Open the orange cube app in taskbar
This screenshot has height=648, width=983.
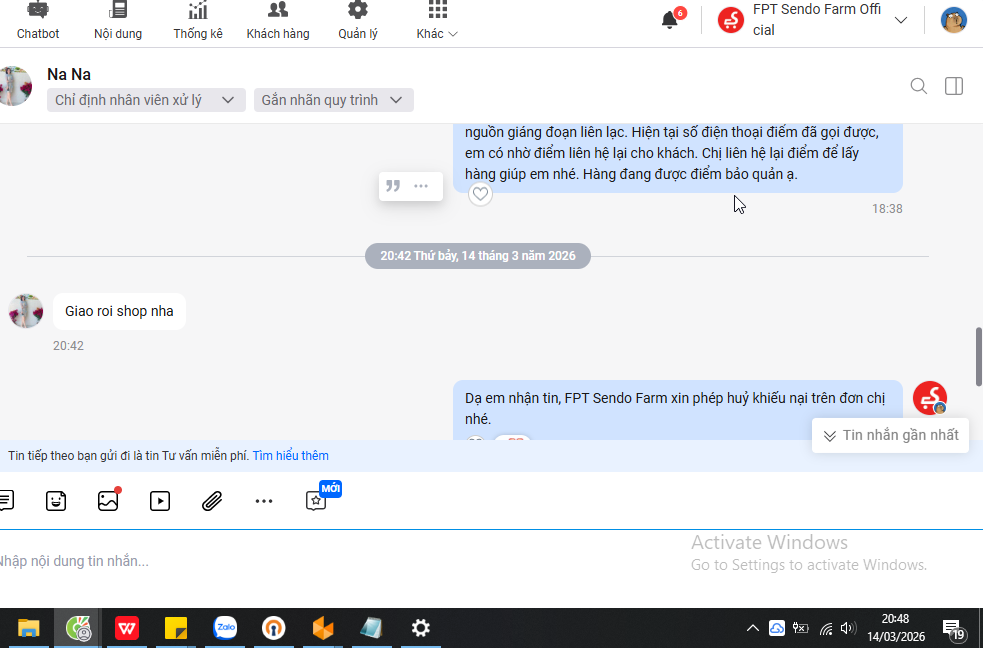(322, 628)
